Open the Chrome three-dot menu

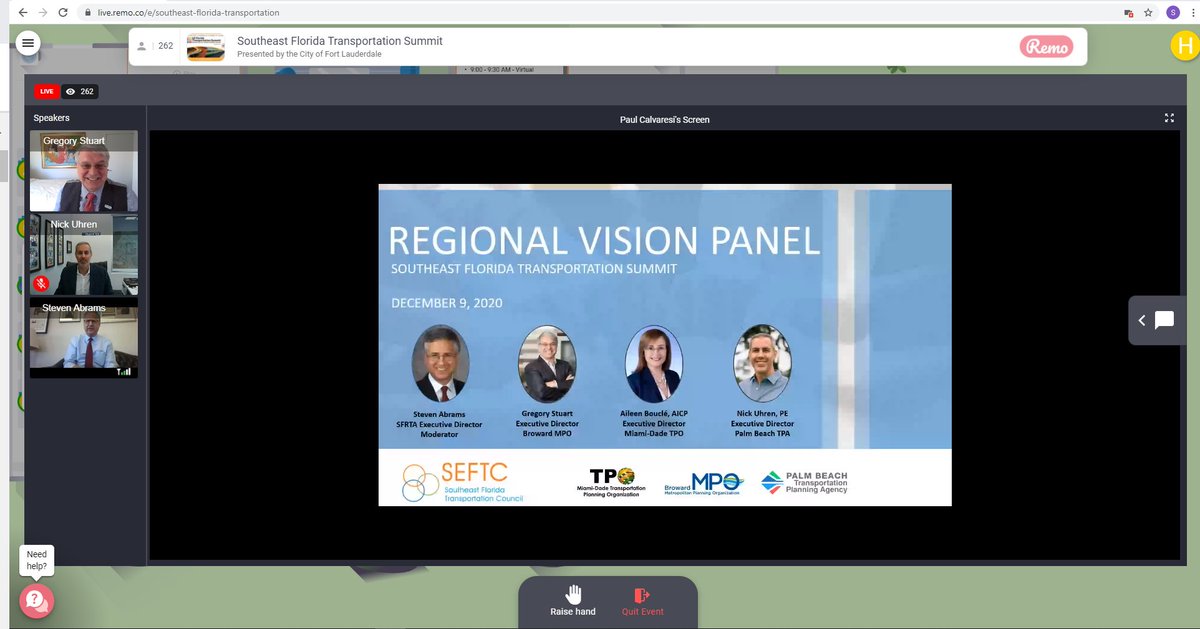coord(1192,12)
